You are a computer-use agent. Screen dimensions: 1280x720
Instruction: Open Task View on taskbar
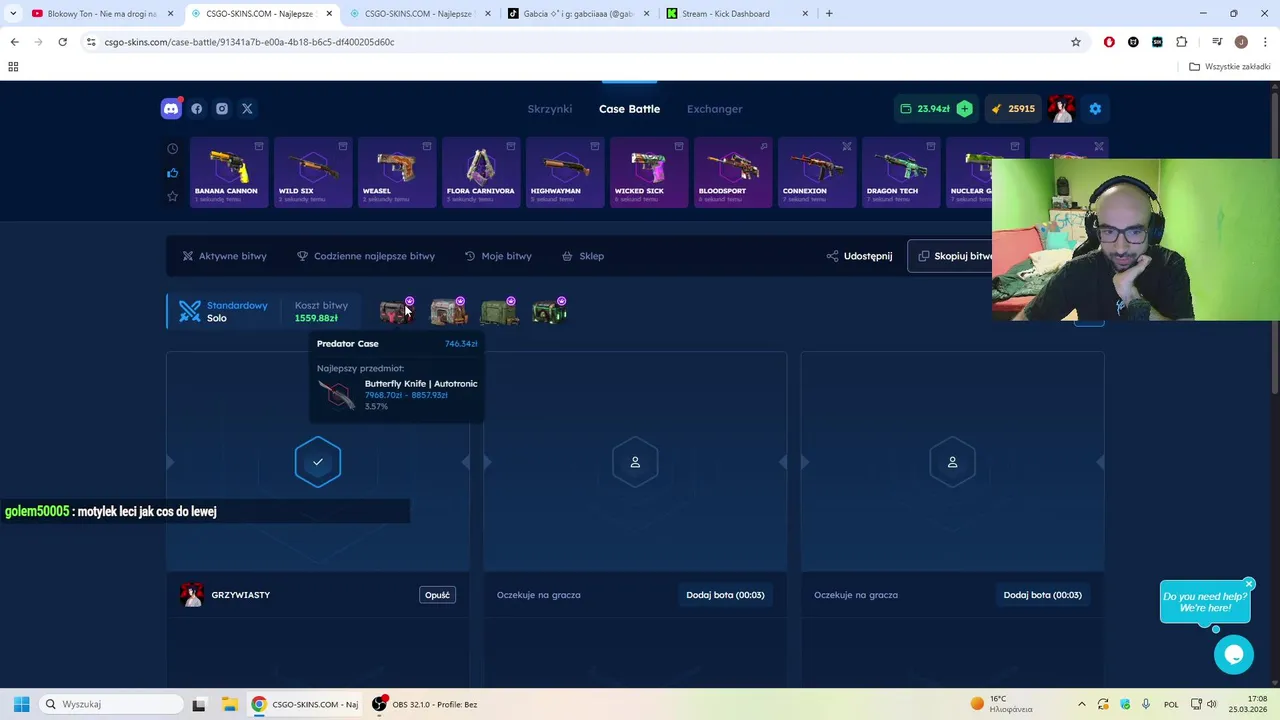click(199, 704)
